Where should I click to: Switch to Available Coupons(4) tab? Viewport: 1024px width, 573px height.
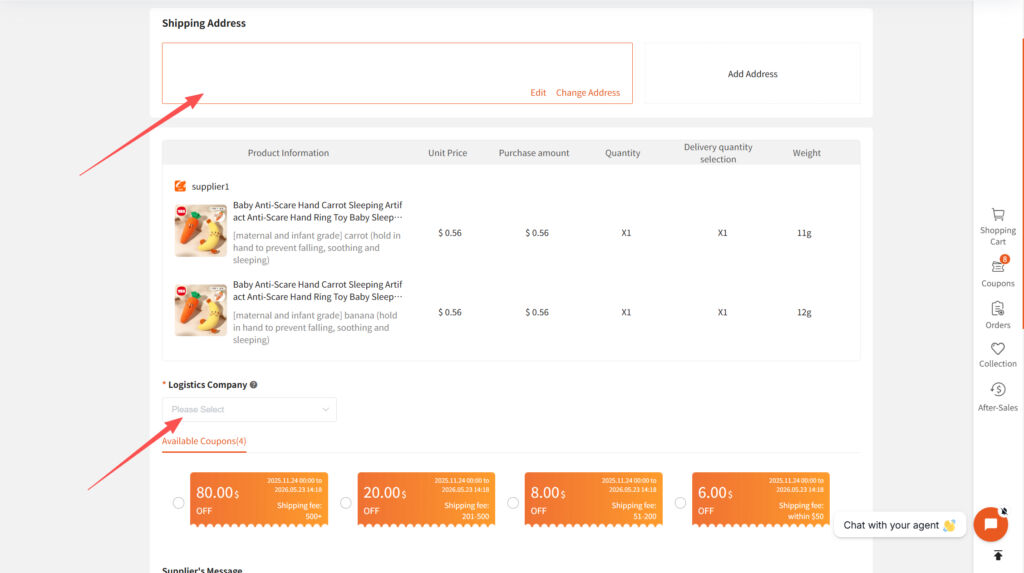[x=204, y=441]
